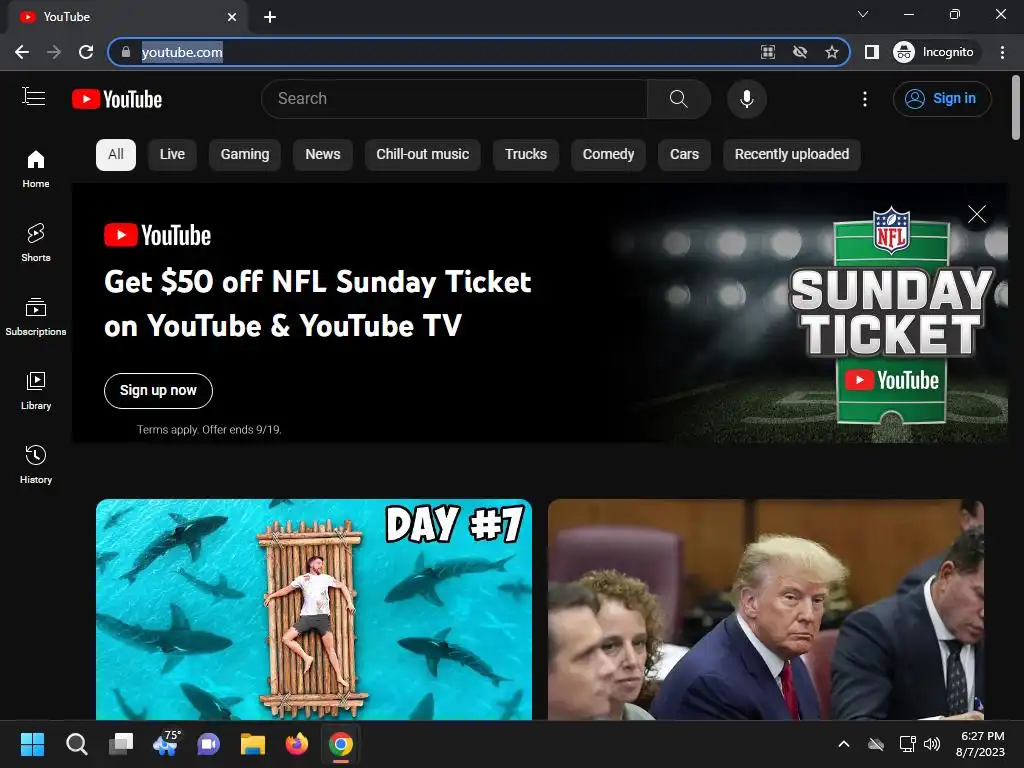
Task: Click Chrome icon on the taskbar
Action: coord(341,744)
